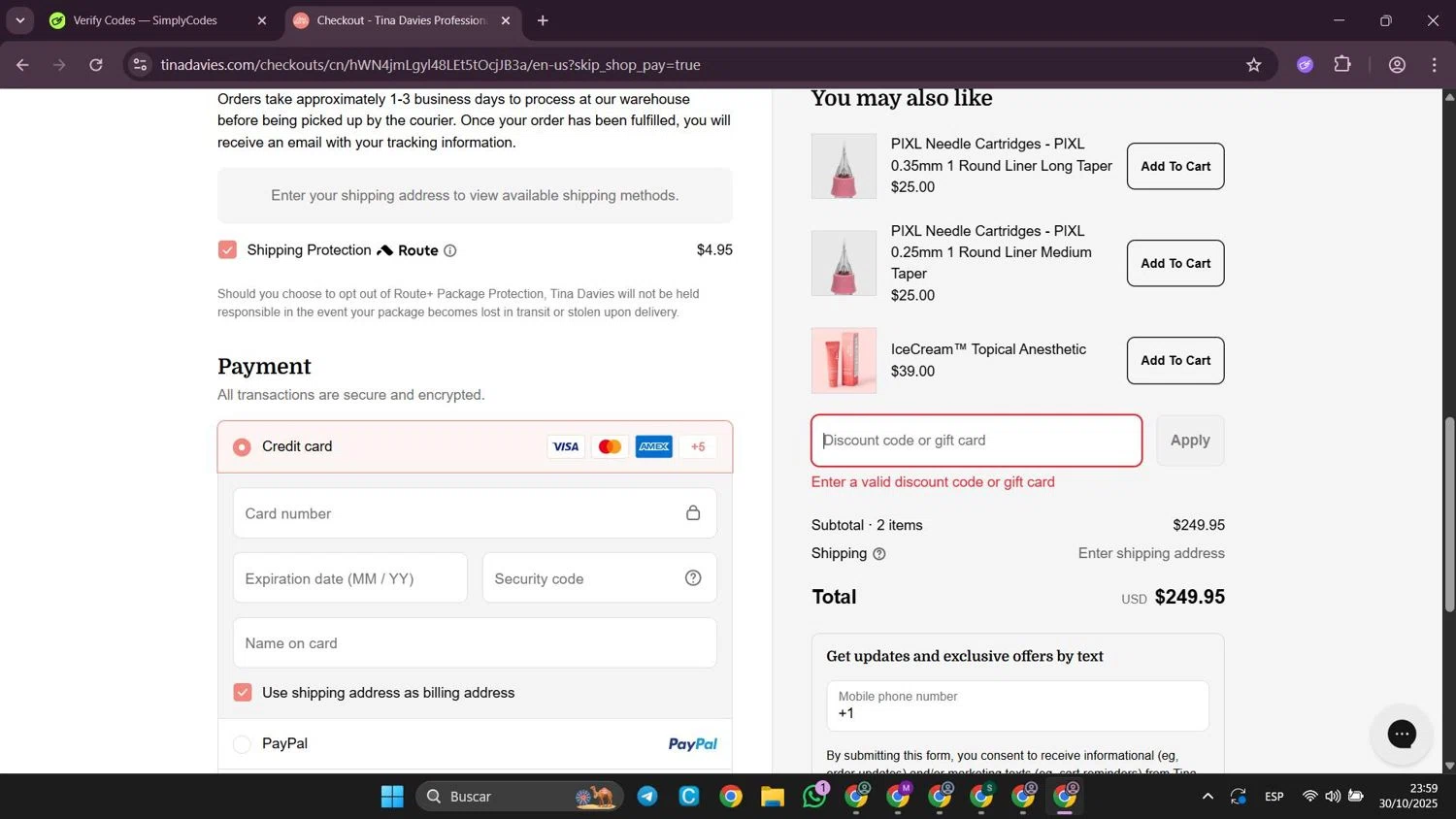Image resolution: width=1456 pixels, height=819 pixels.
Task: Click the browser back arrow
Action: tap(22, 65)
